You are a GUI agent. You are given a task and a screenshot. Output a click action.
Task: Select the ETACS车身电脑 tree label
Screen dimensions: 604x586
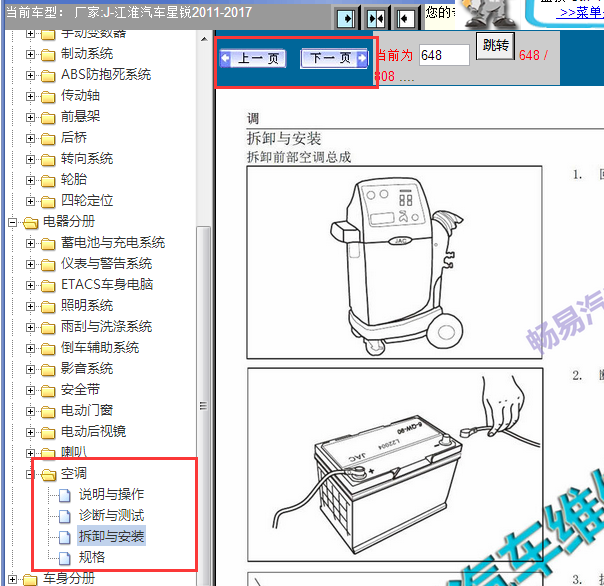tap(107, 285)
